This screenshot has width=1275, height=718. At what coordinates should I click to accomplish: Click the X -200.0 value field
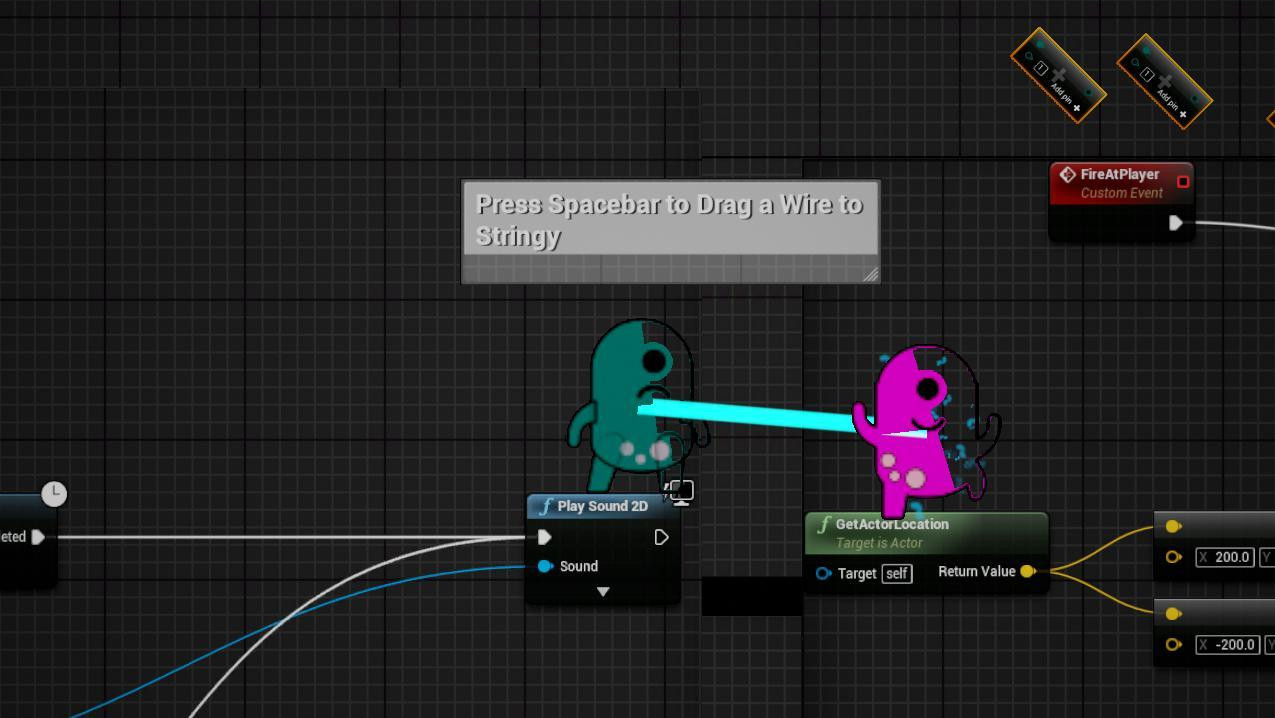pos(1227,644)
